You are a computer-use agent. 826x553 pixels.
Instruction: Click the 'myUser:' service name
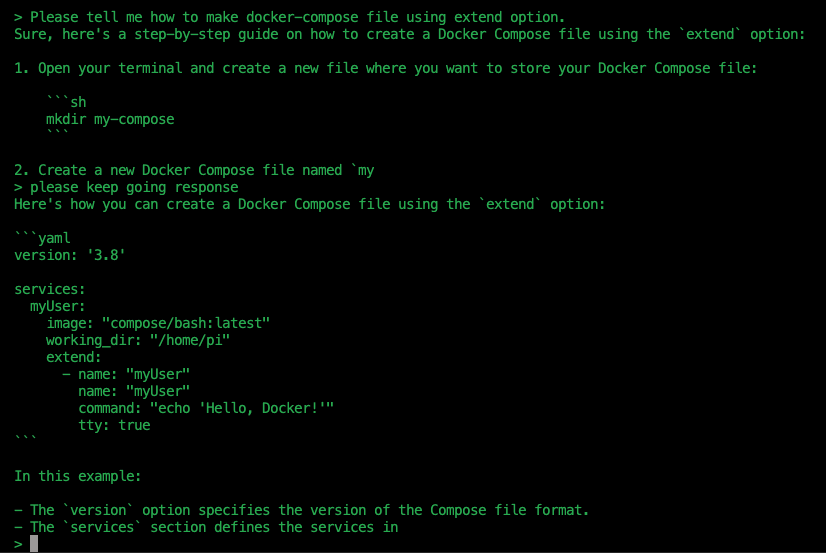(x=57, y=307)
